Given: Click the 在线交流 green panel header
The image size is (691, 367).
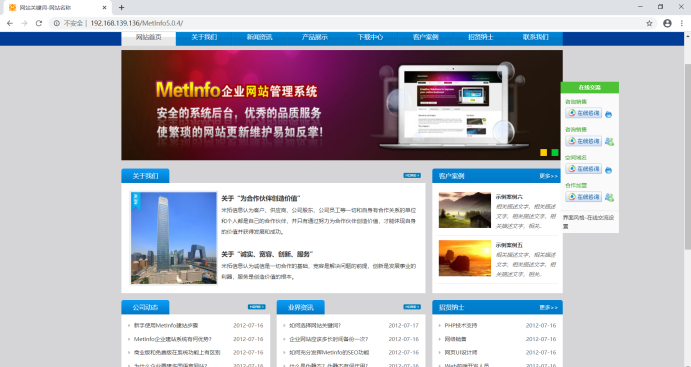Looking at the screenshot, I should point(590,87).
